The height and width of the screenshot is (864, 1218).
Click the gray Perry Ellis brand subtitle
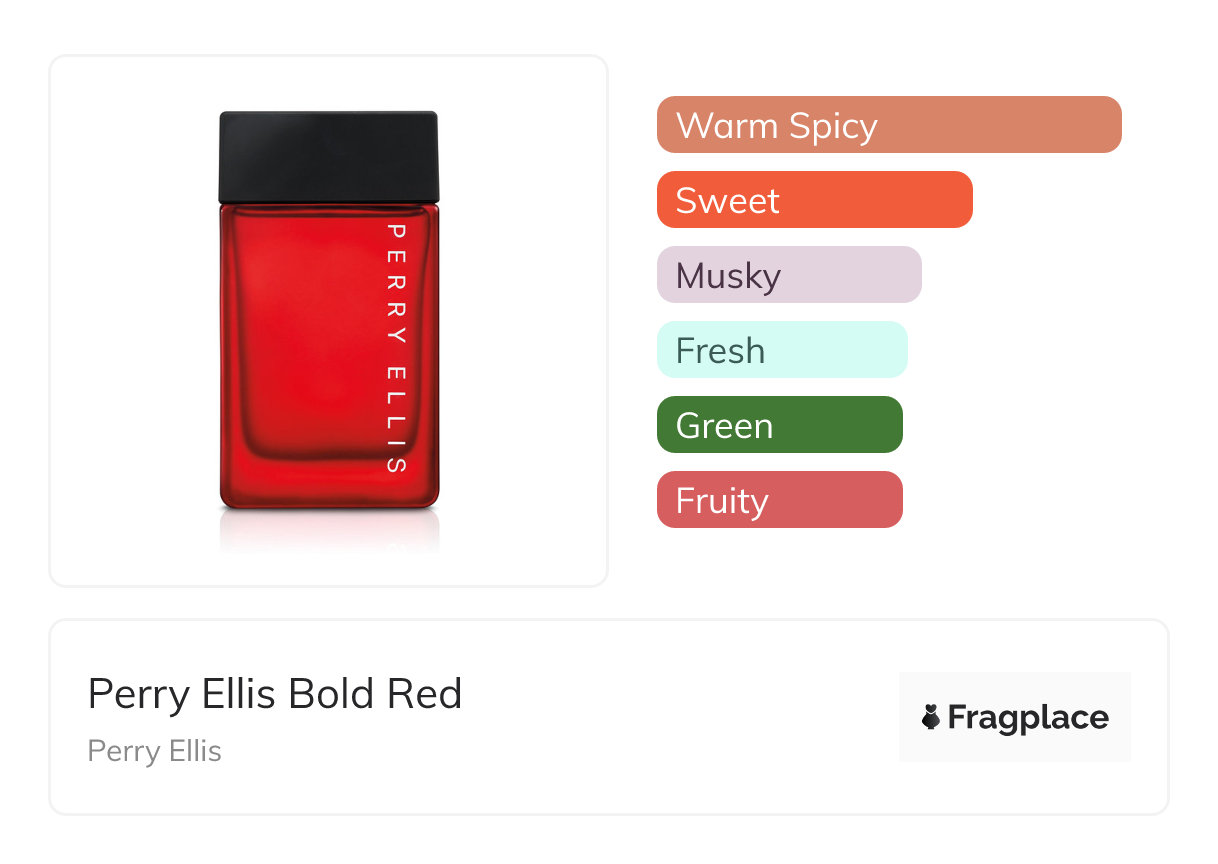[155, 751]
